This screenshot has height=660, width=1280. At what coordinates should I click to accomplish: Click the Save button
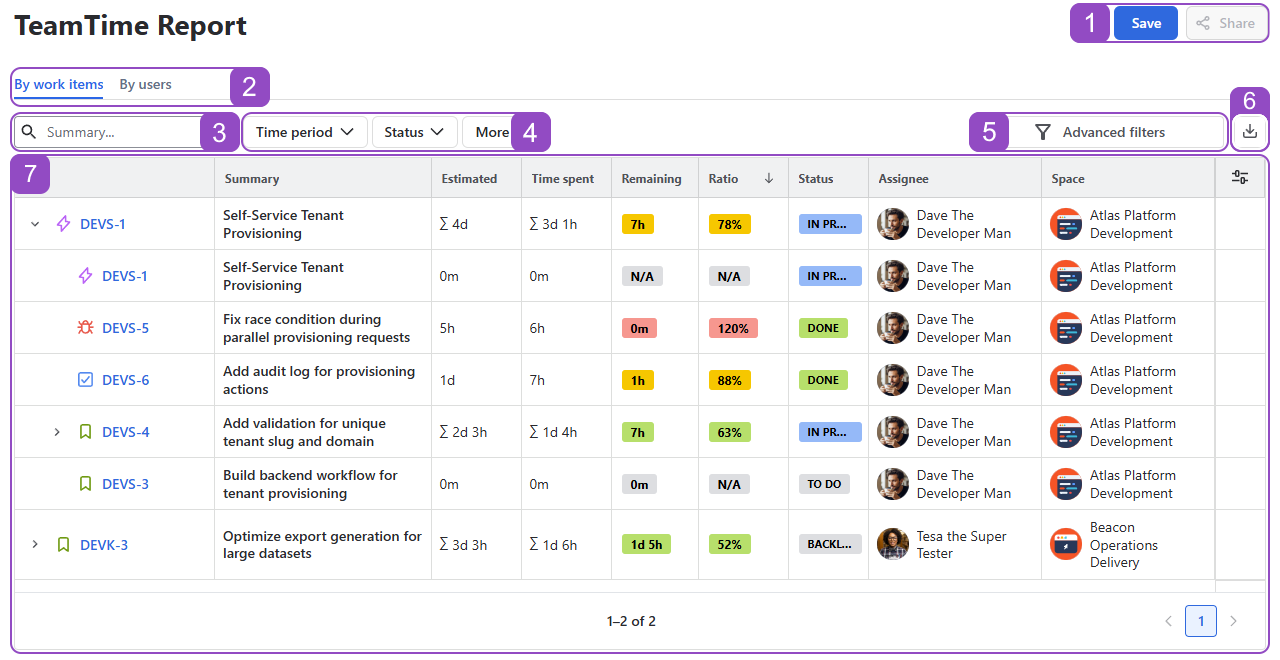tap(1145, 23)
